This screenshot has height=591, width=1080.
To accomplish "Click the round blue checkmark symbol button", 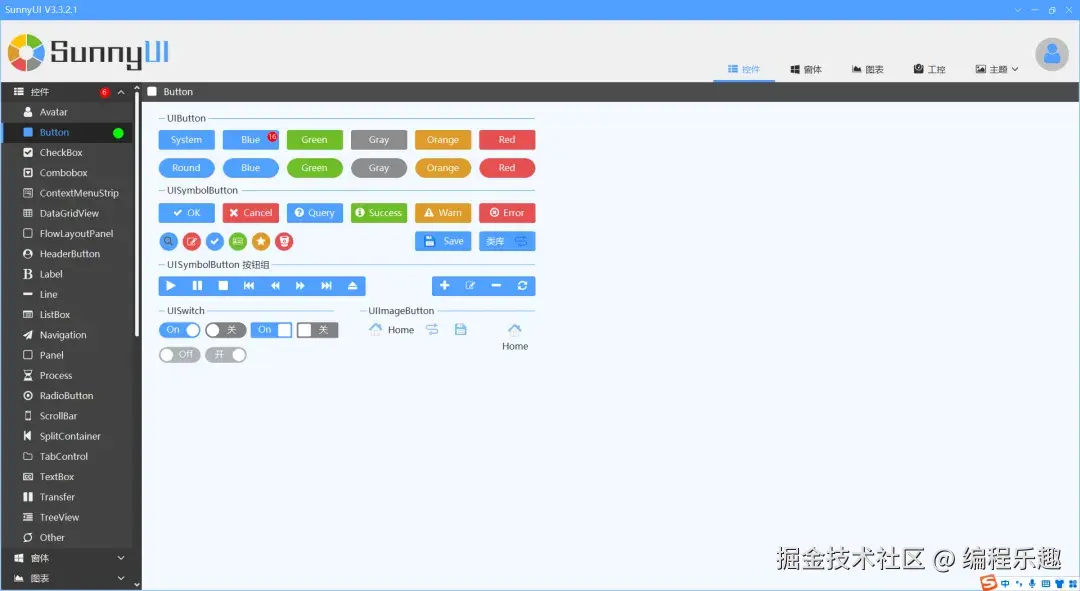I will click(215, 241).
